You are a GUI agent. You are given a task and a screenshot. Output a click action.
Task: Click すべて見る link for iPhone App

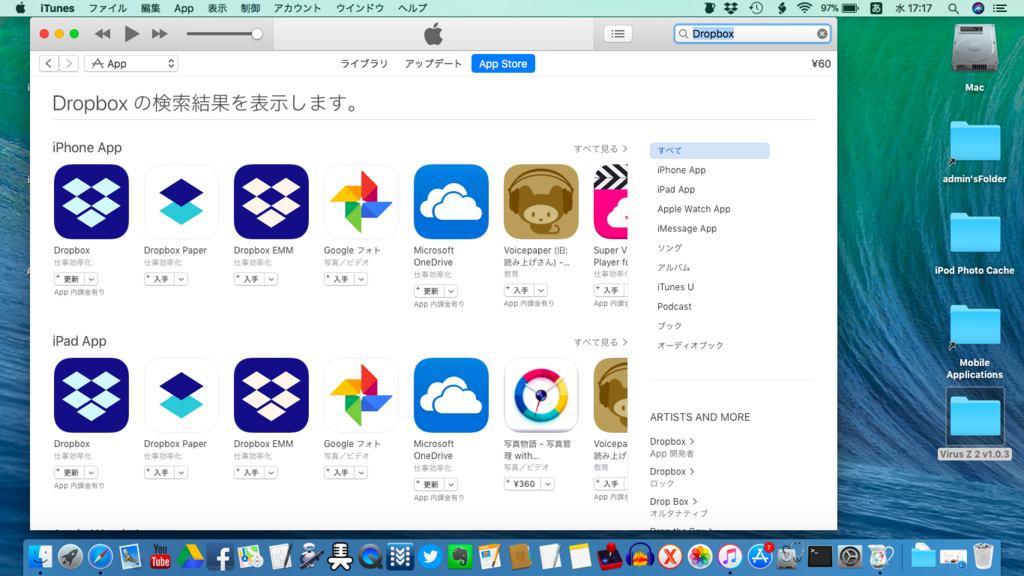[x=601, y=149]
